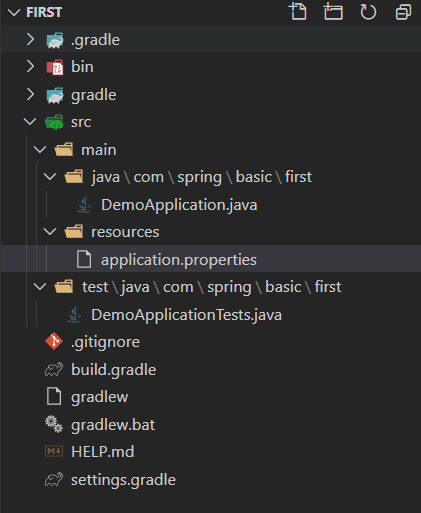
Task: Click the green src folder code icon
Action: (x=54, y=122)
